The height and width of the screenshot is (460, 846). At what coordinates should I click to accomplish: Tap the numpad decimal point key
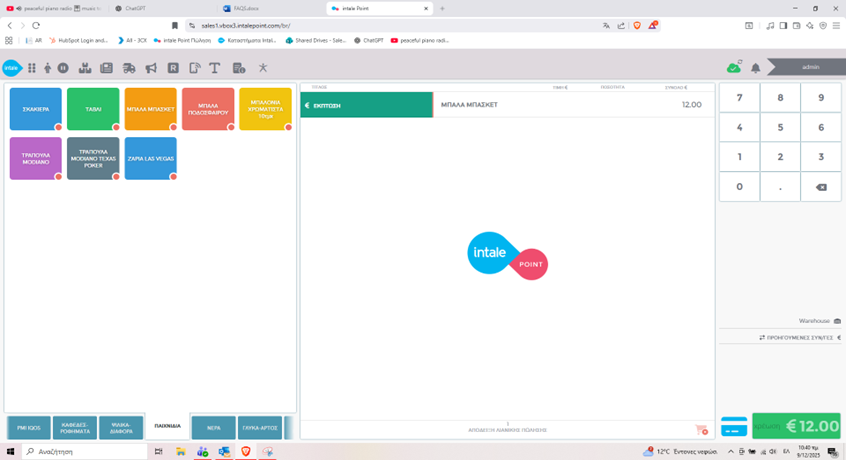click(780, 187)
